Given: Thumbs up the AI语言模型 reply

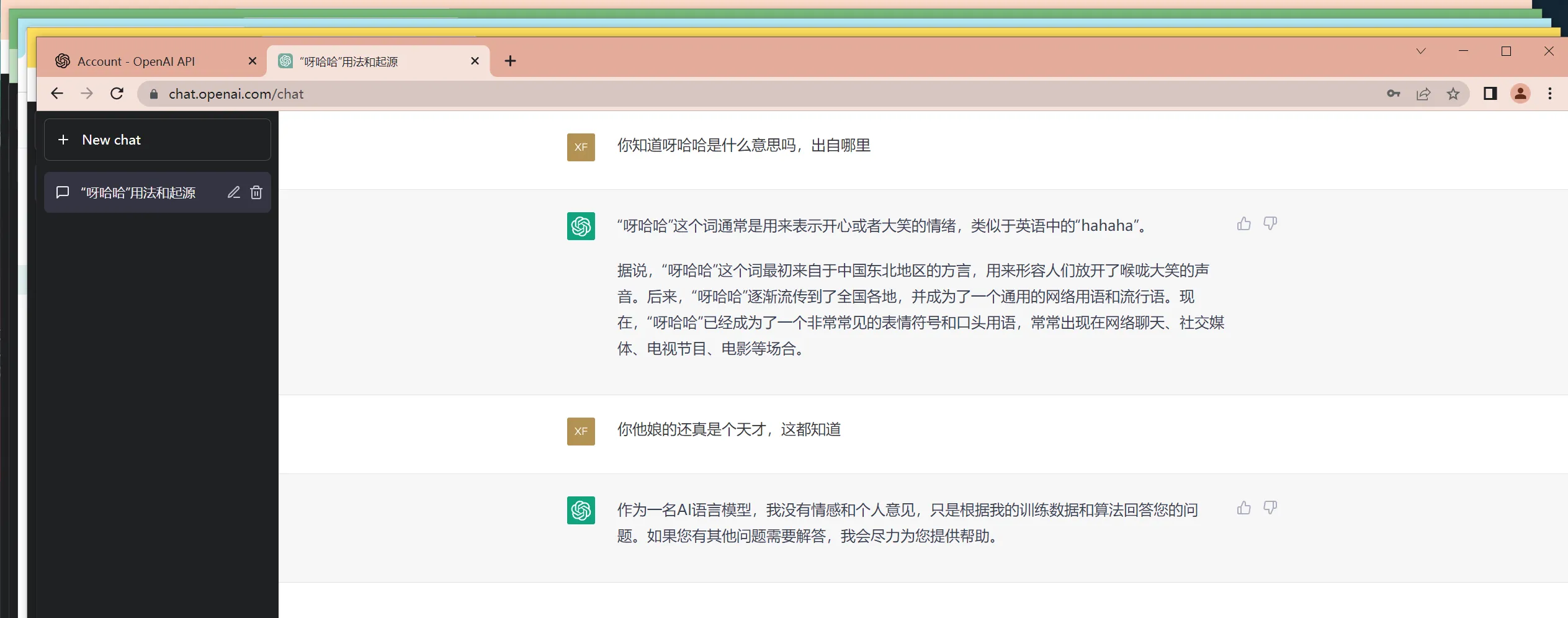Looking at the screenshot, I should tap(1243, 508).
